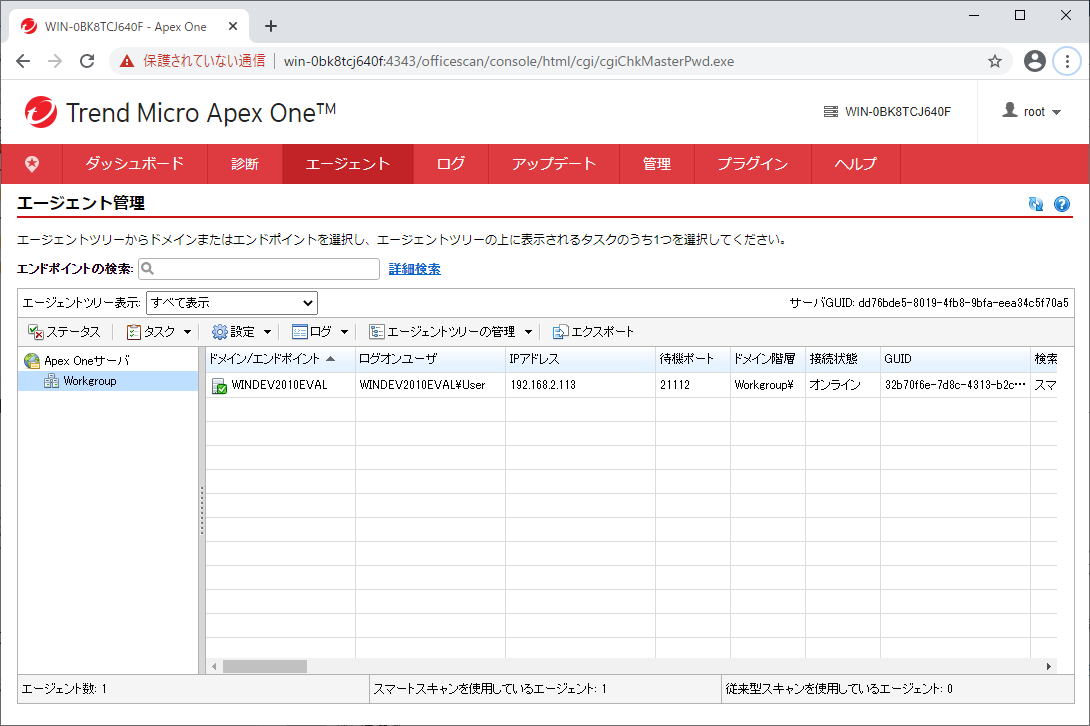Click the Tasks clipboard icon

pos(133,332)
